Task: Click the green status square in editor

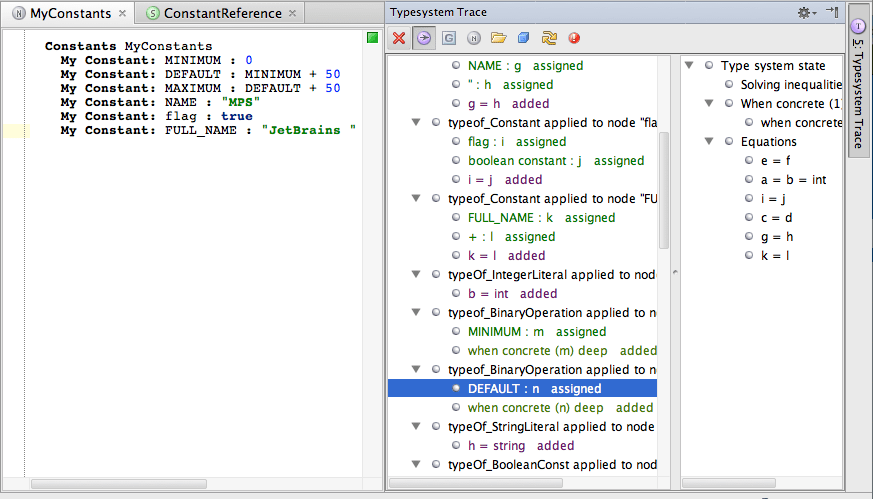Action: 372,38
